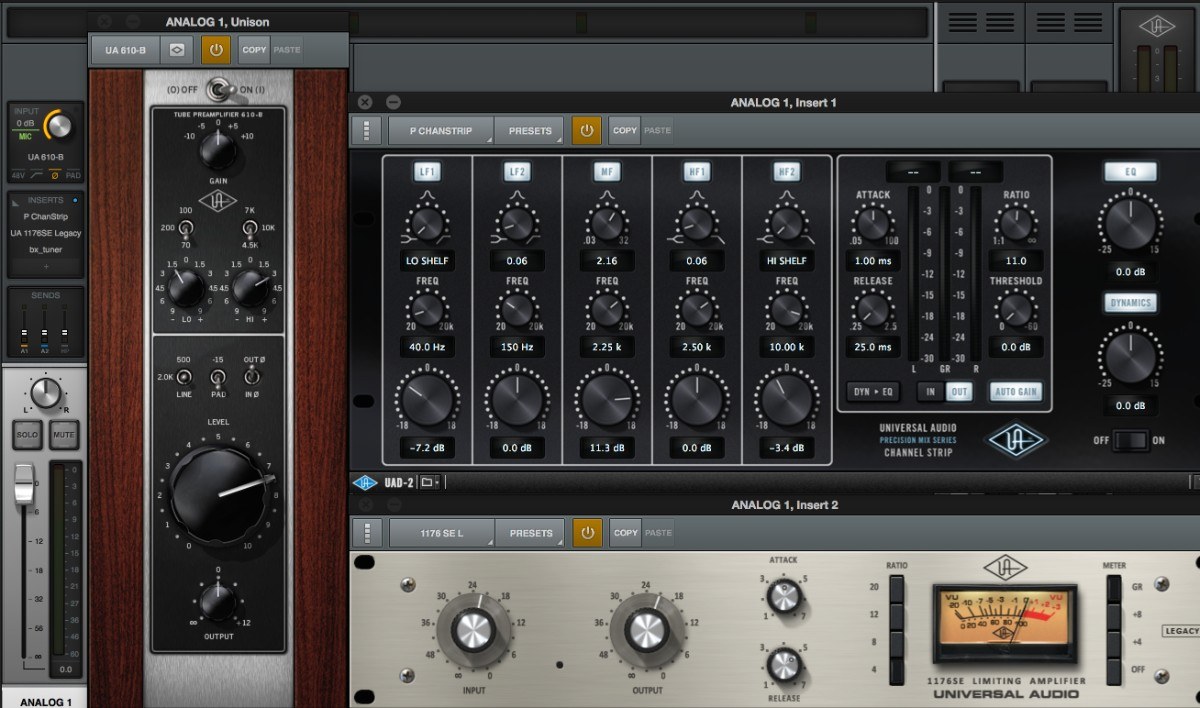Solo the ANALOG 1 channel
The image size is (1200, 708).
click(x=27, y=435)
